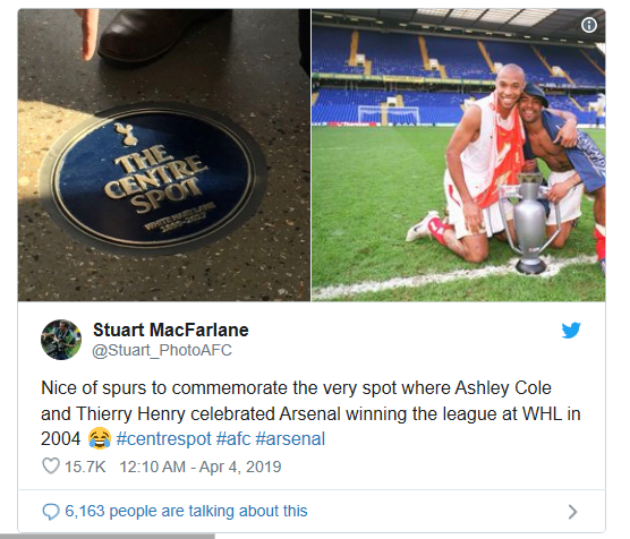The height and width of the screenshot is (539, 630).
Task: Click the info icon on the photo
Action: 589,25
